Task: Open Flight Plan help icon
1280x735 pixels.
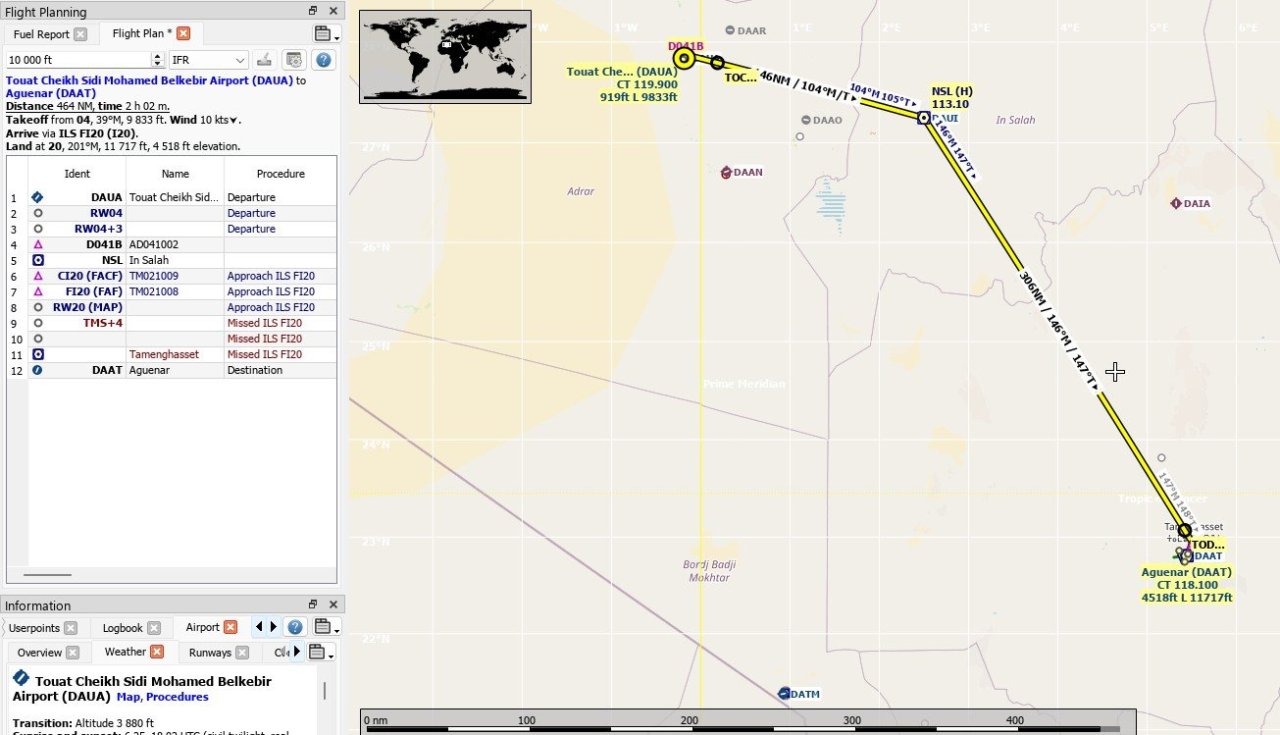Action: click(323, 60)
